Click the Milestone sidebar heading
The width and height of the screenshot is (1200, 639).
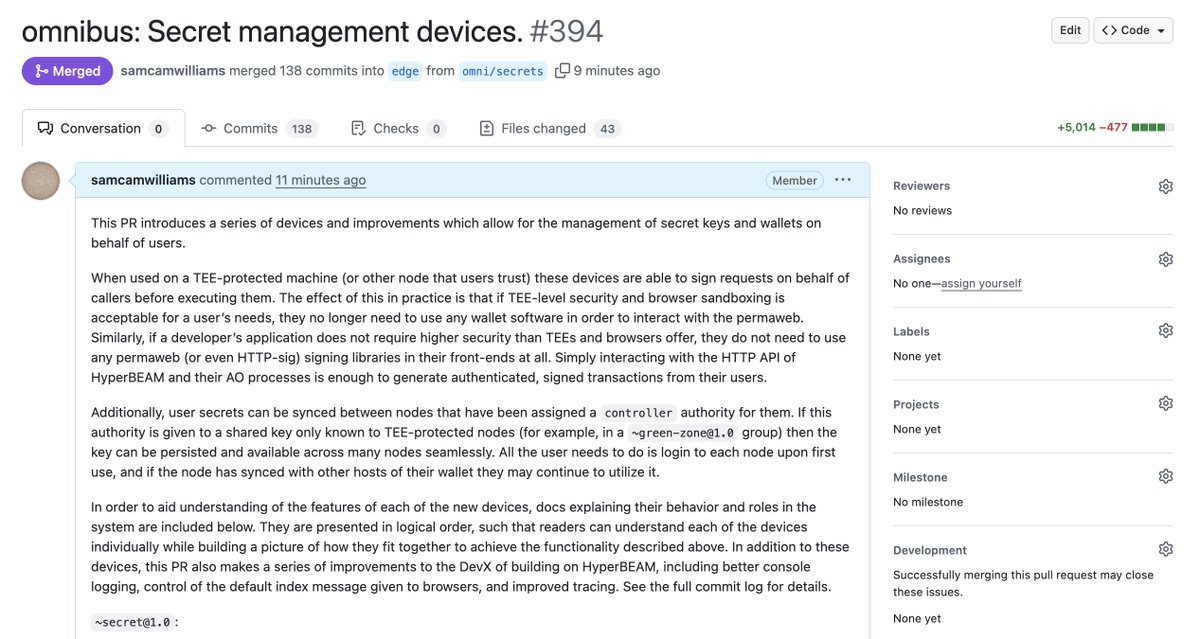(x=920, y=477)
